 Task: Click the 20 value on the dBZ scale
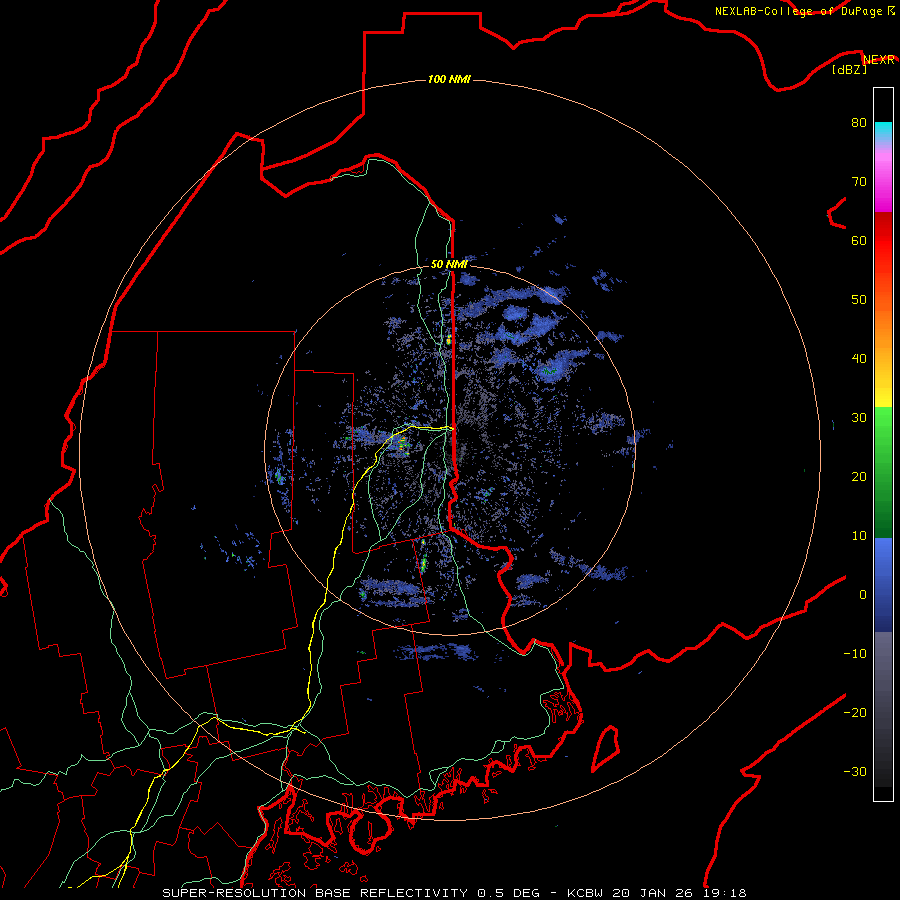click(x=859, y=477)
